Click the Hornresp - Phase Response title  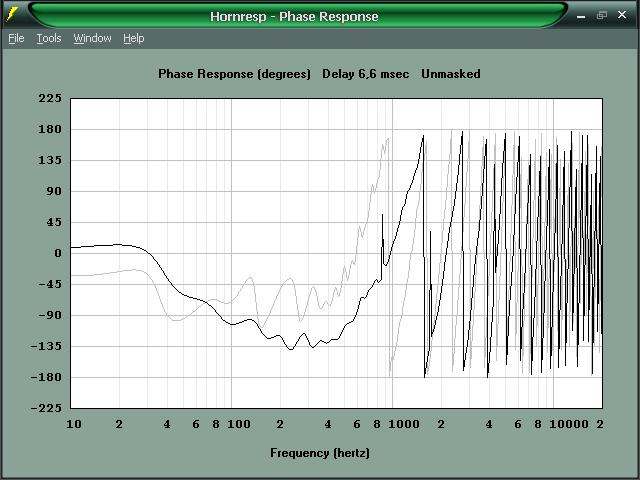pos(294,17)
